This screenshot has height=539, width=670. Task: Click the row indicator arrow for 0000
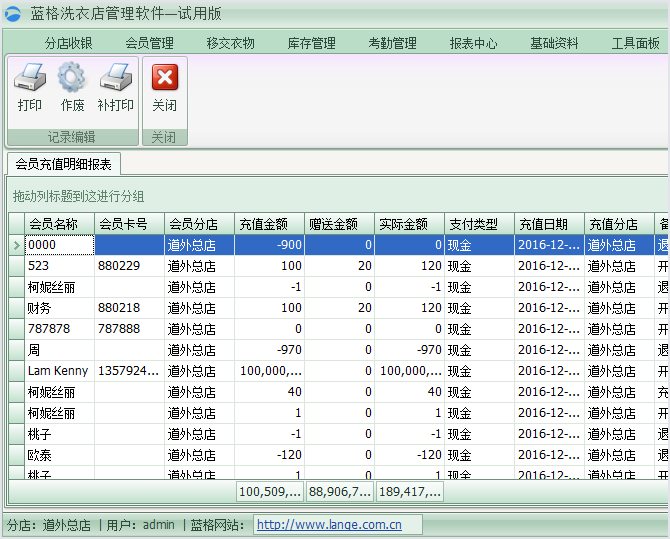[x=16, y=245]
